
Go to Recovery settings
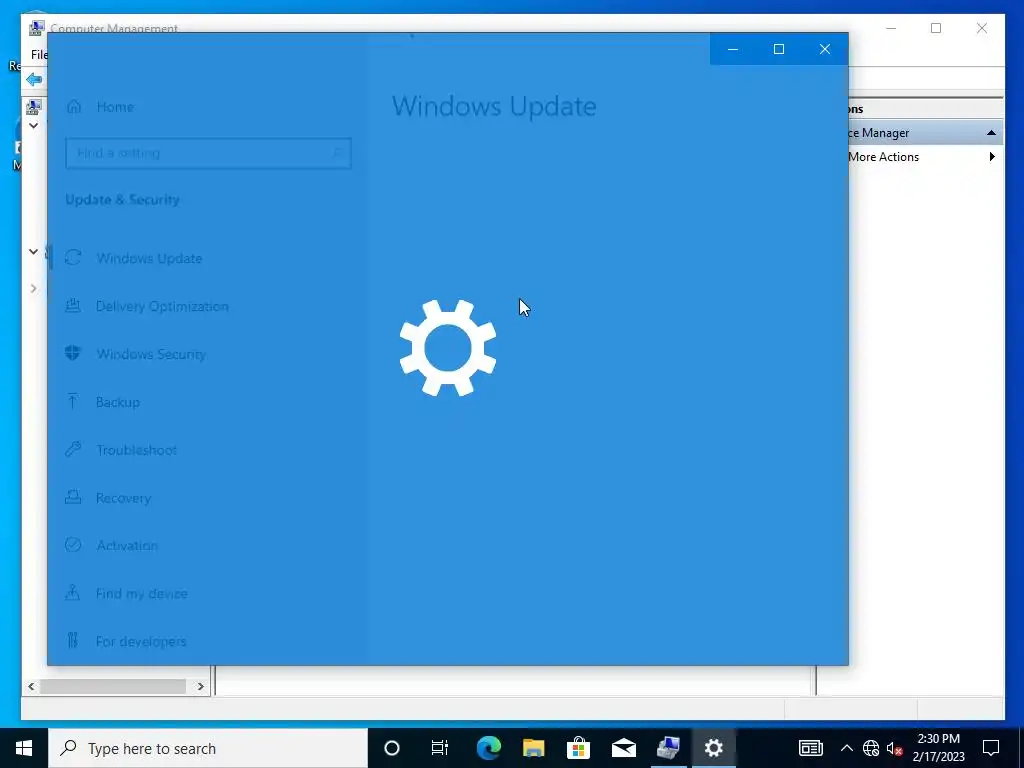[123, 498]
